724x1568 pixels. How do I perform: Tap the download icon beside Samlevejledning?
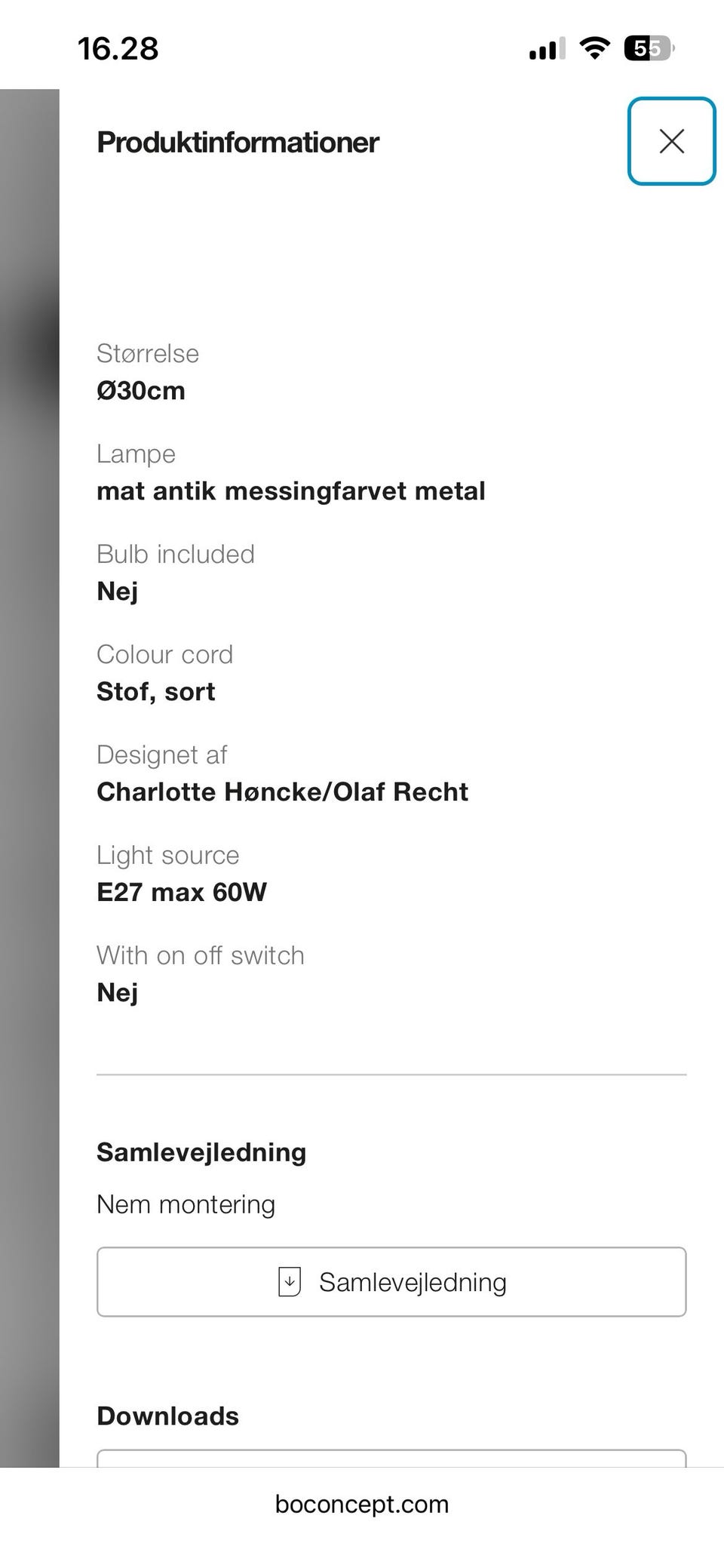(290, 1282)
